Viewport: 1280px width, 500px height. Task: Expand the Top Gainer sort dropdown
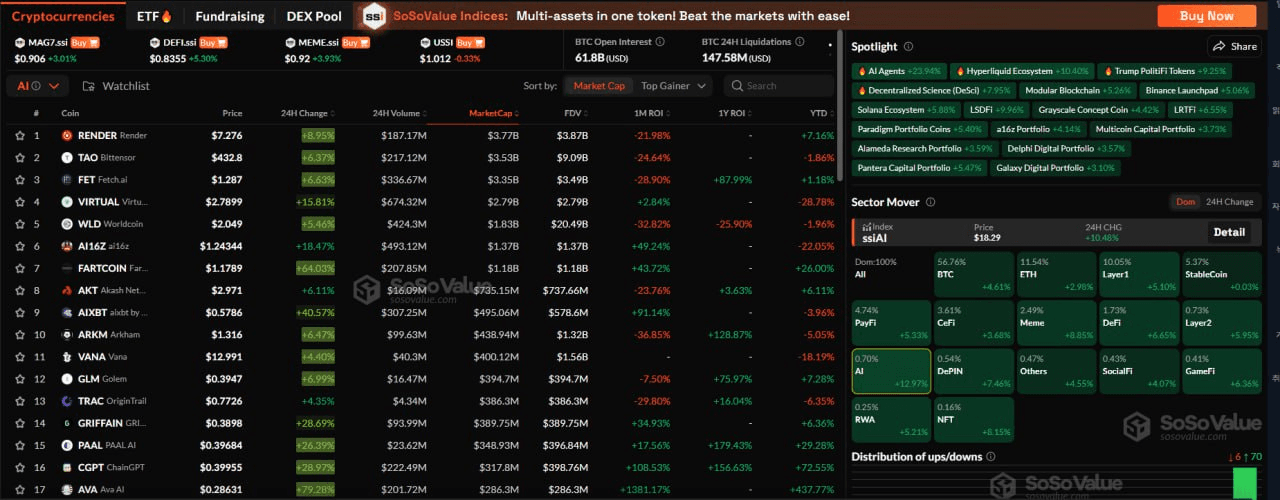coord(674,86)
